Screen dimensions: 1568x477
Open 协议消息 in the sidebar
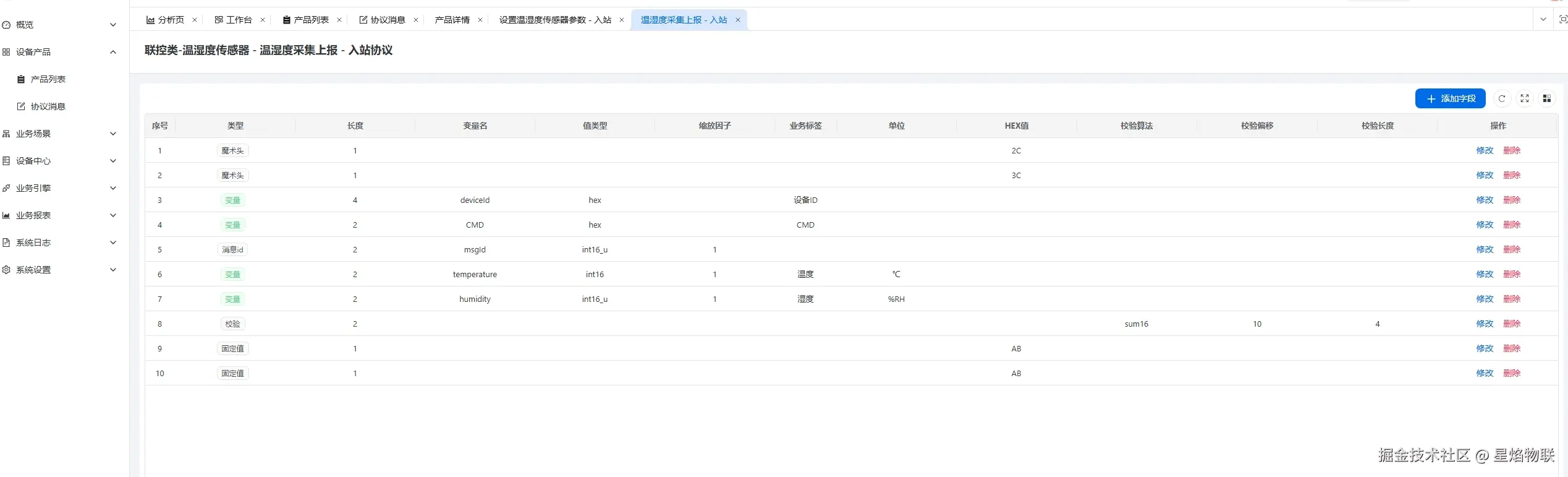(x=48, y=106)
